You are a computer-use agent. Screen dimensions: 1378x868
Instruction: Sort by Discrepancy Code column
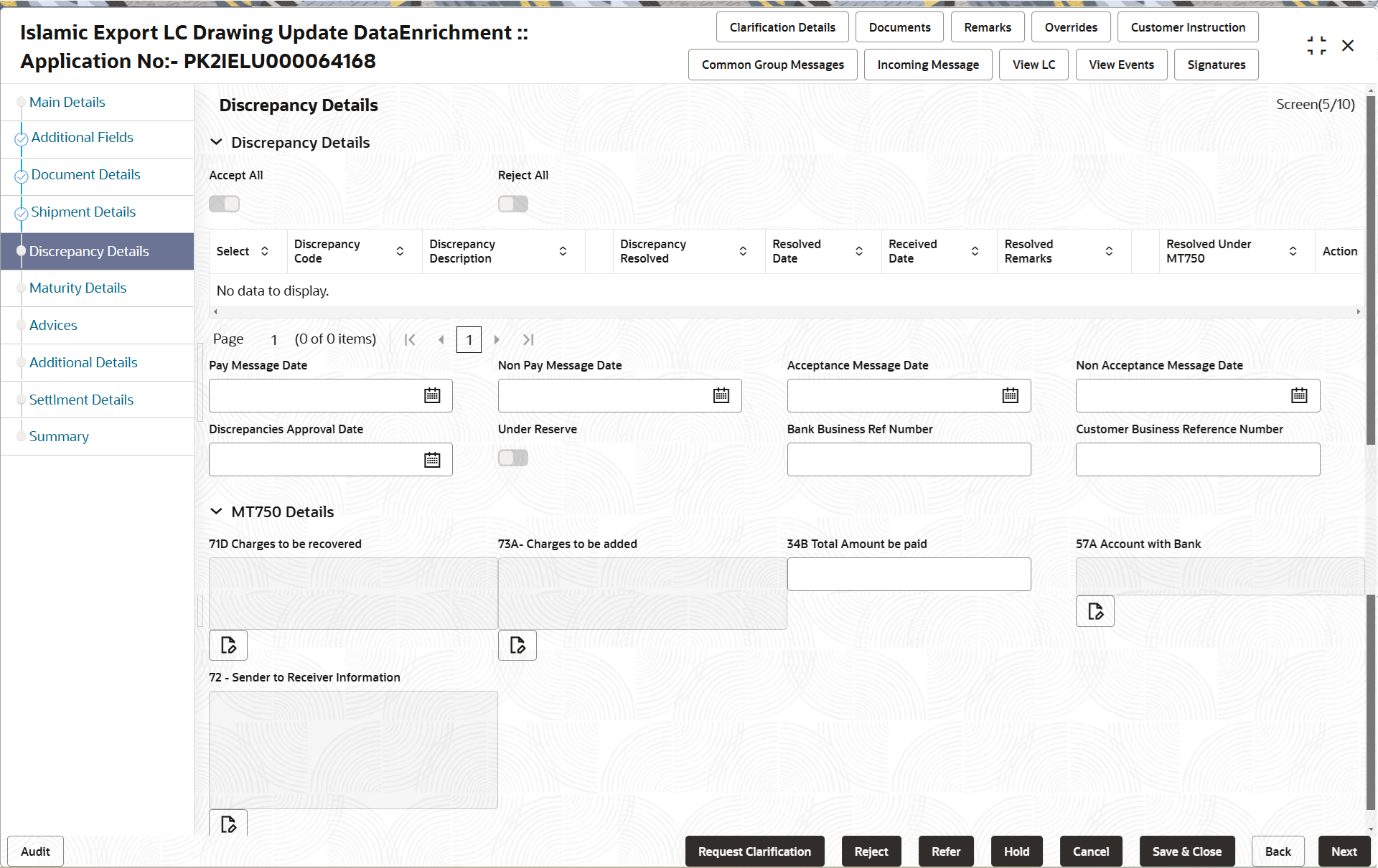(400, 251)
